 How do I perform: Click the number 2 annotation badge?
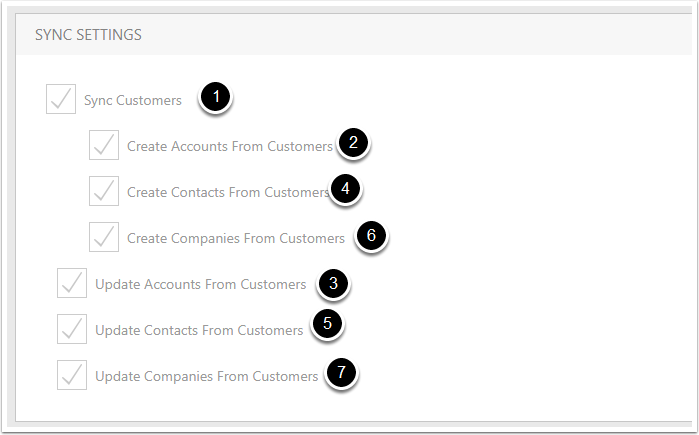[353, 143]
